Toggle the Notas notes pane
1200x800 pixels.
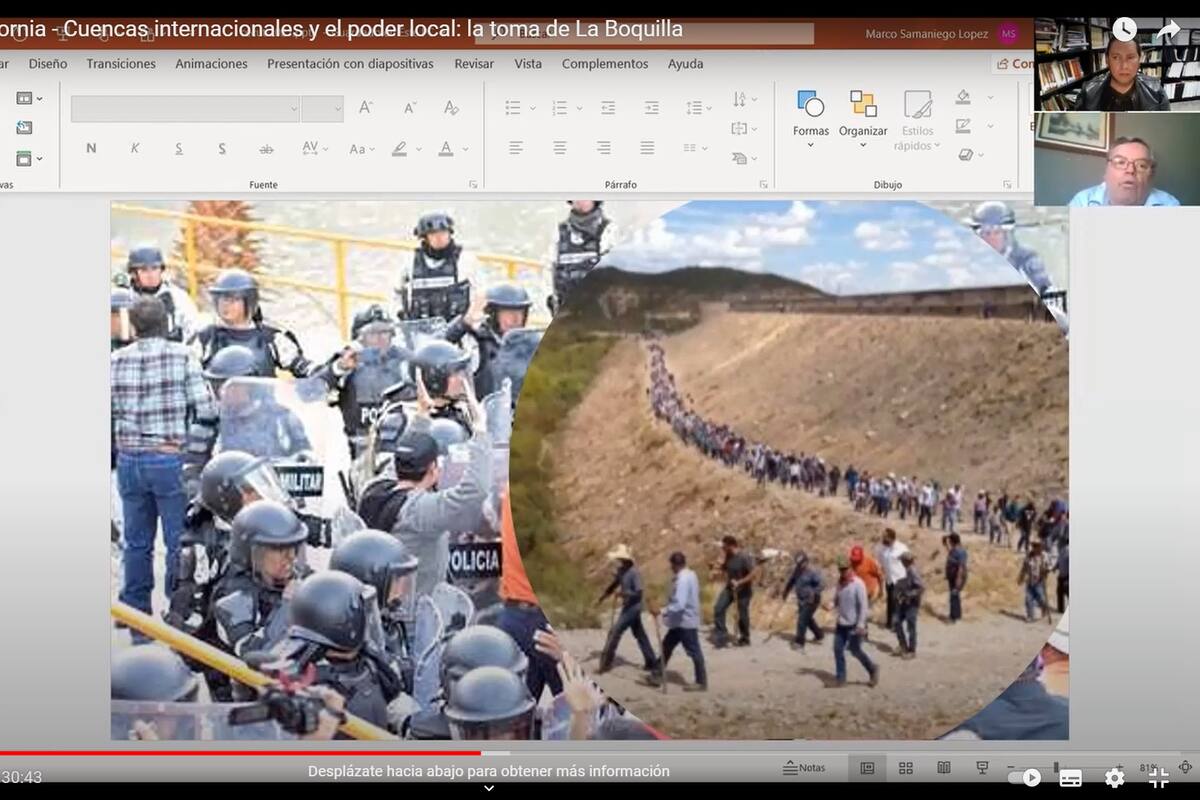tap(804, 768)
